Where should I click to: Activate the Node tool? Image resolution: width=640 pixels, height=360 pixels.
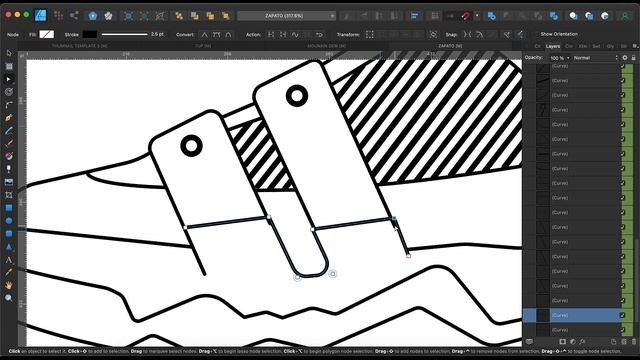9,79
